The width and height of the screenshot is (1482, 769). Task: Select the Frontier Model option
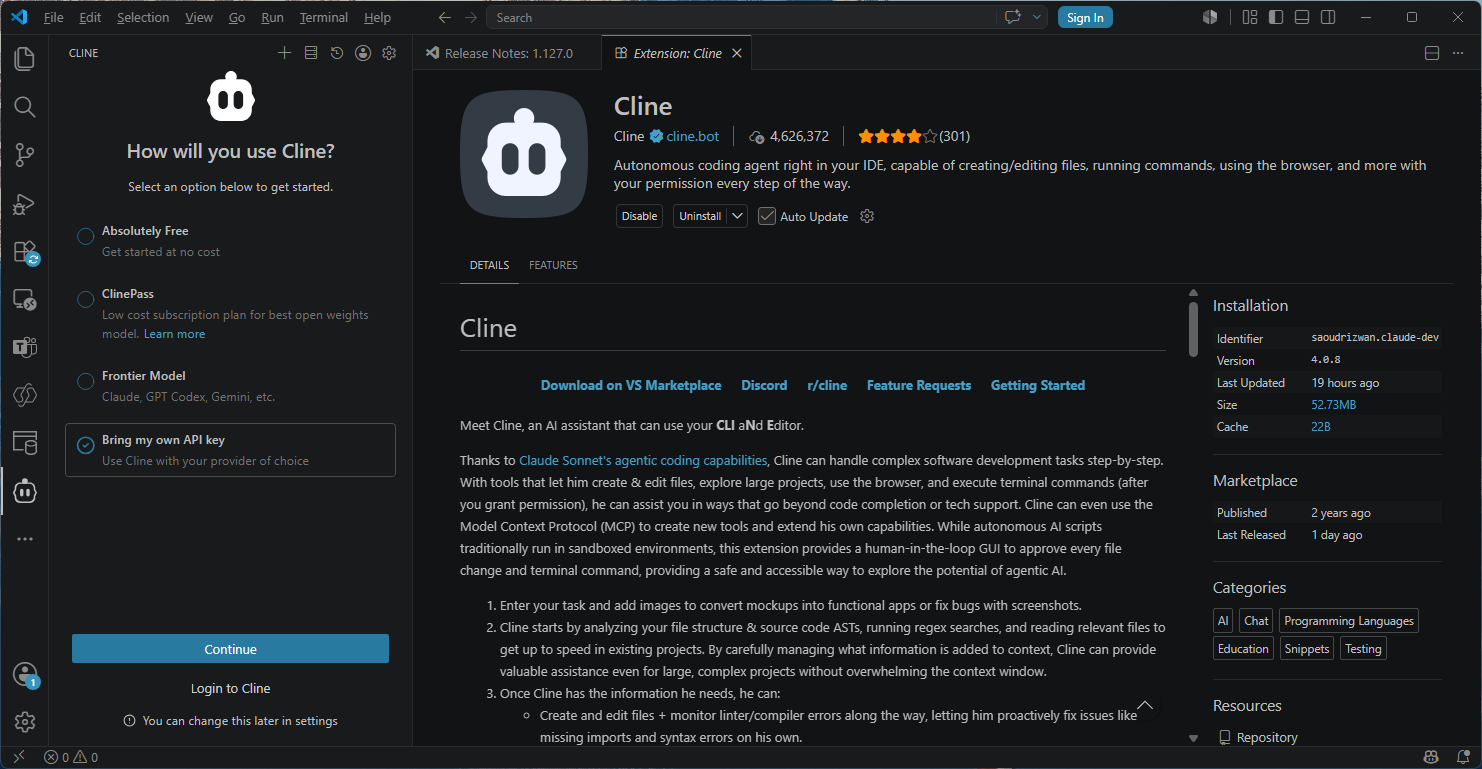230,386
